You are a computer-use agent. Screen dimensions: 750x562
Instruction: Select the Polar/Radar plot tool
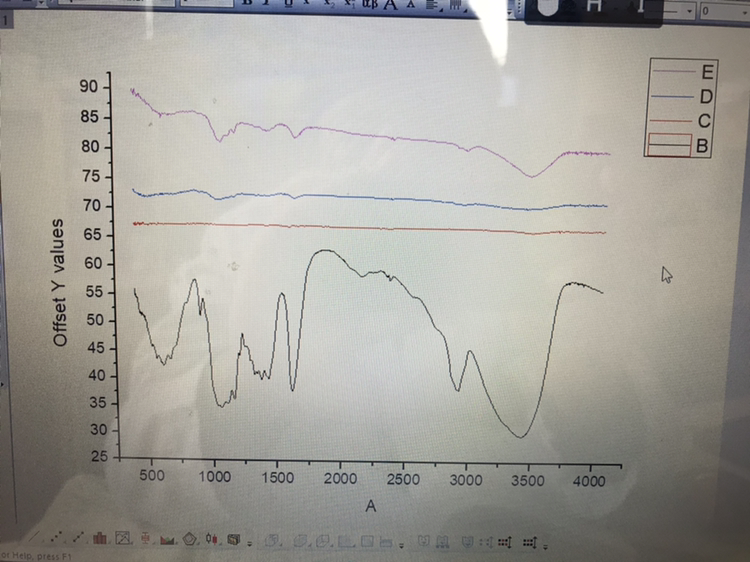[x=190, y=540]
